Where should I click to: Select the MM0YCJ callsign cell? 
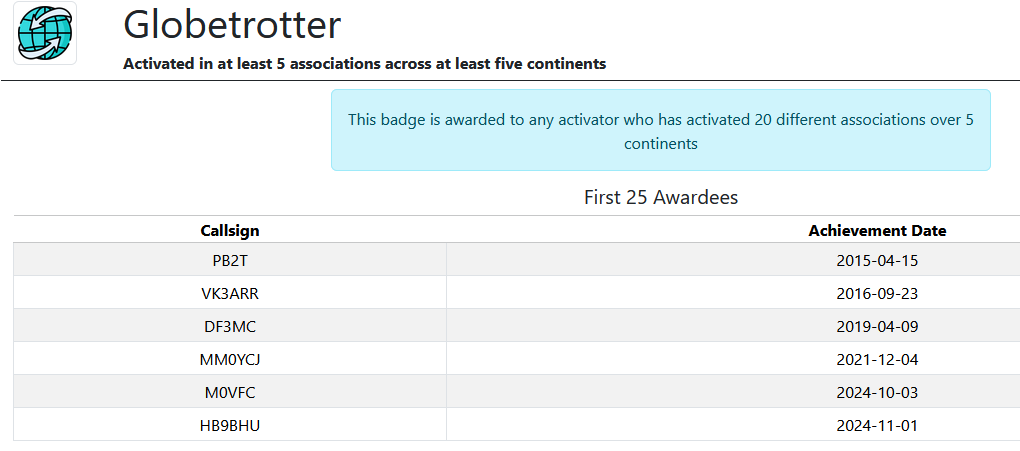coord(230,360)
